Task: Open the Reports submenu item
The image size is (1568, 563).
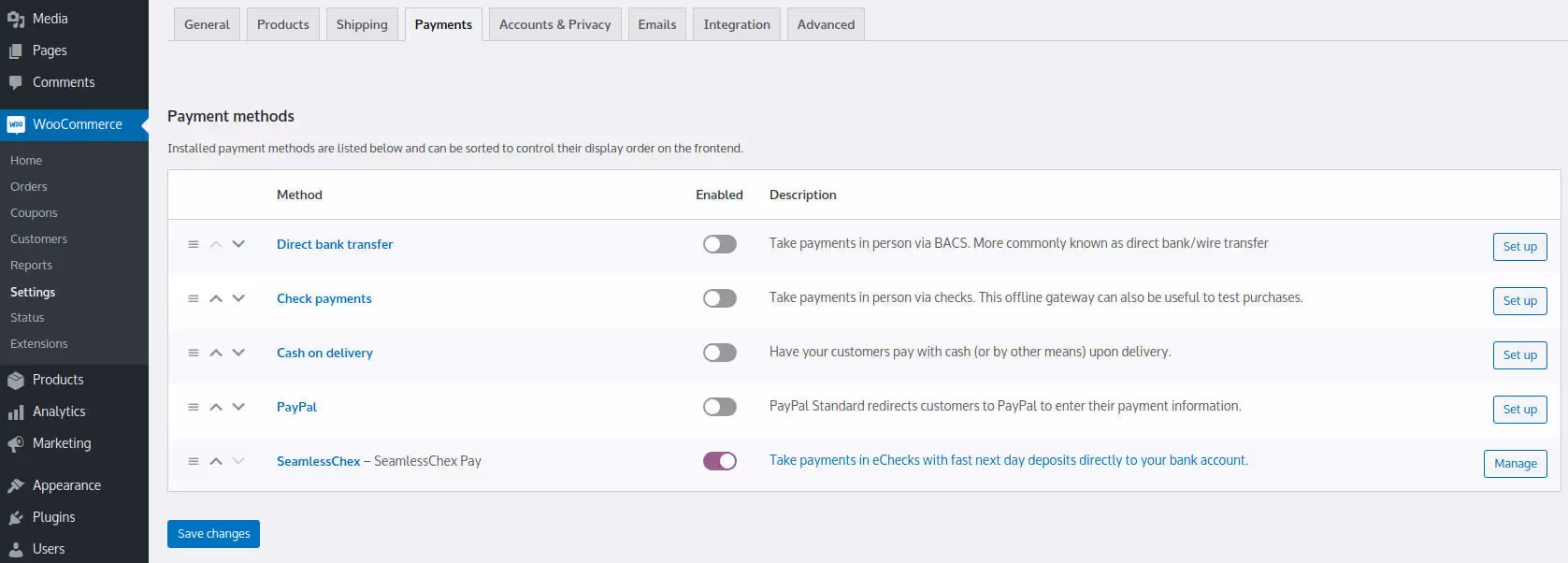Action: point(31,266)
